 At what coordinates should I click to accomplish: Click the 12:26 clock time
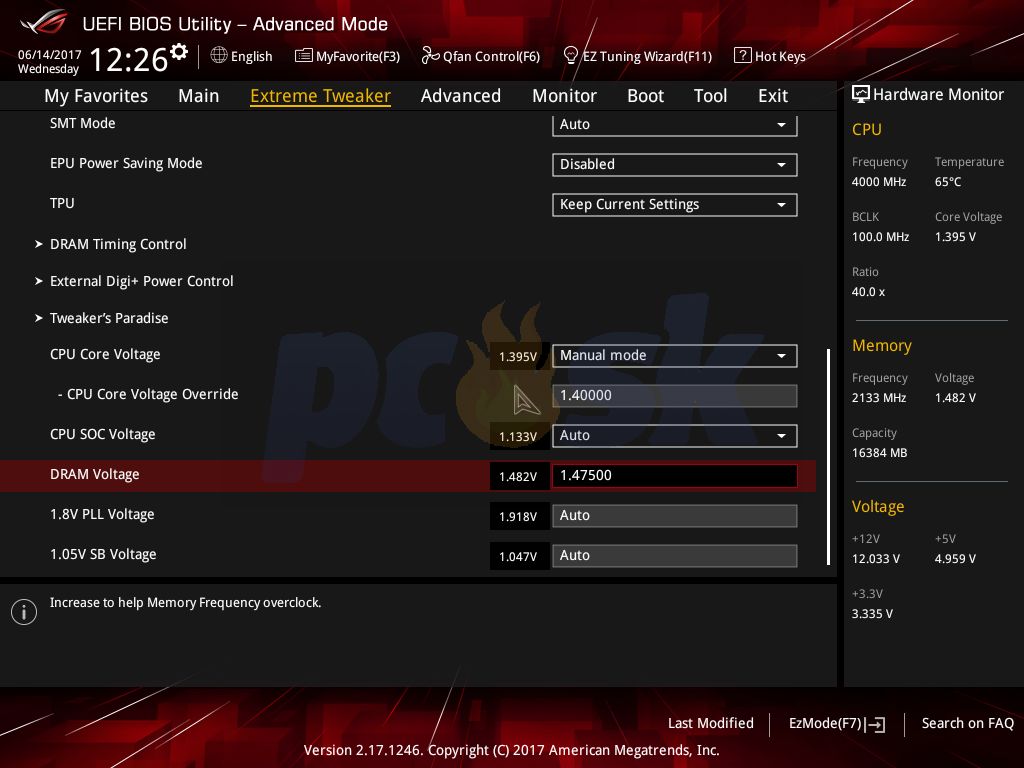(129, 60)
